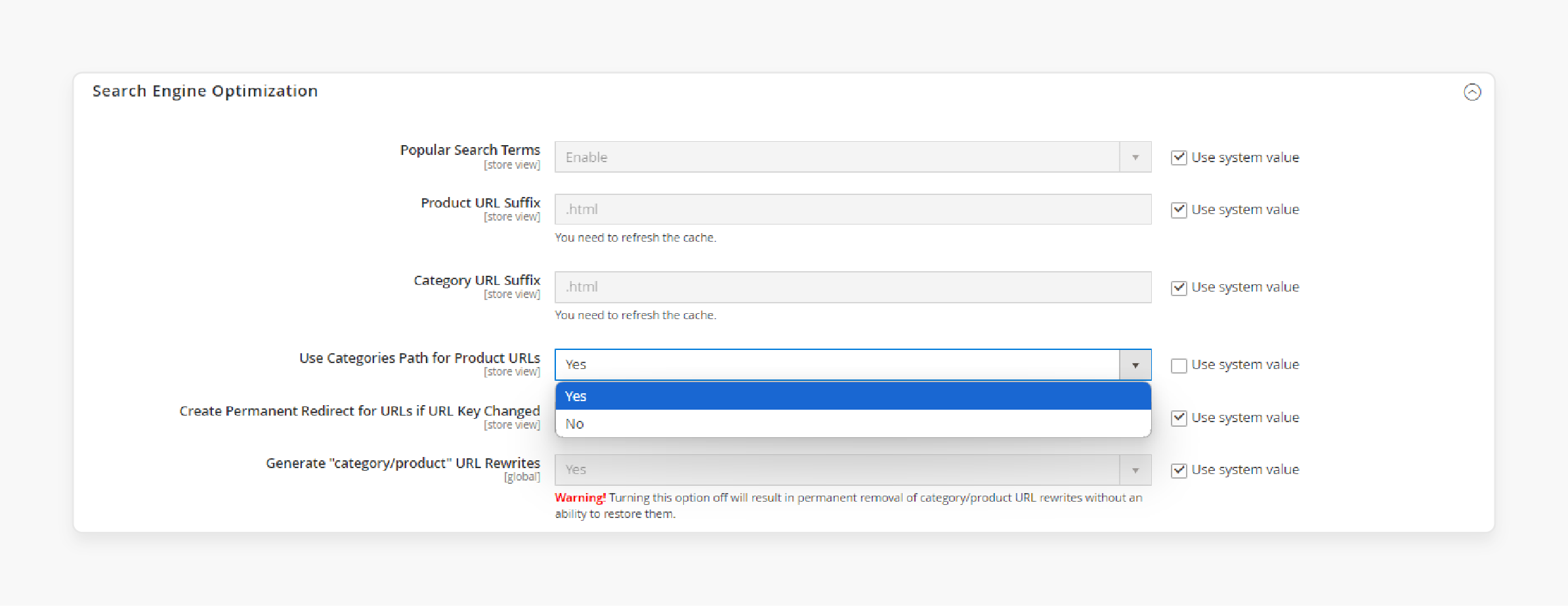Click the Create Permanent Redirect for URLs label

point(360,411)
